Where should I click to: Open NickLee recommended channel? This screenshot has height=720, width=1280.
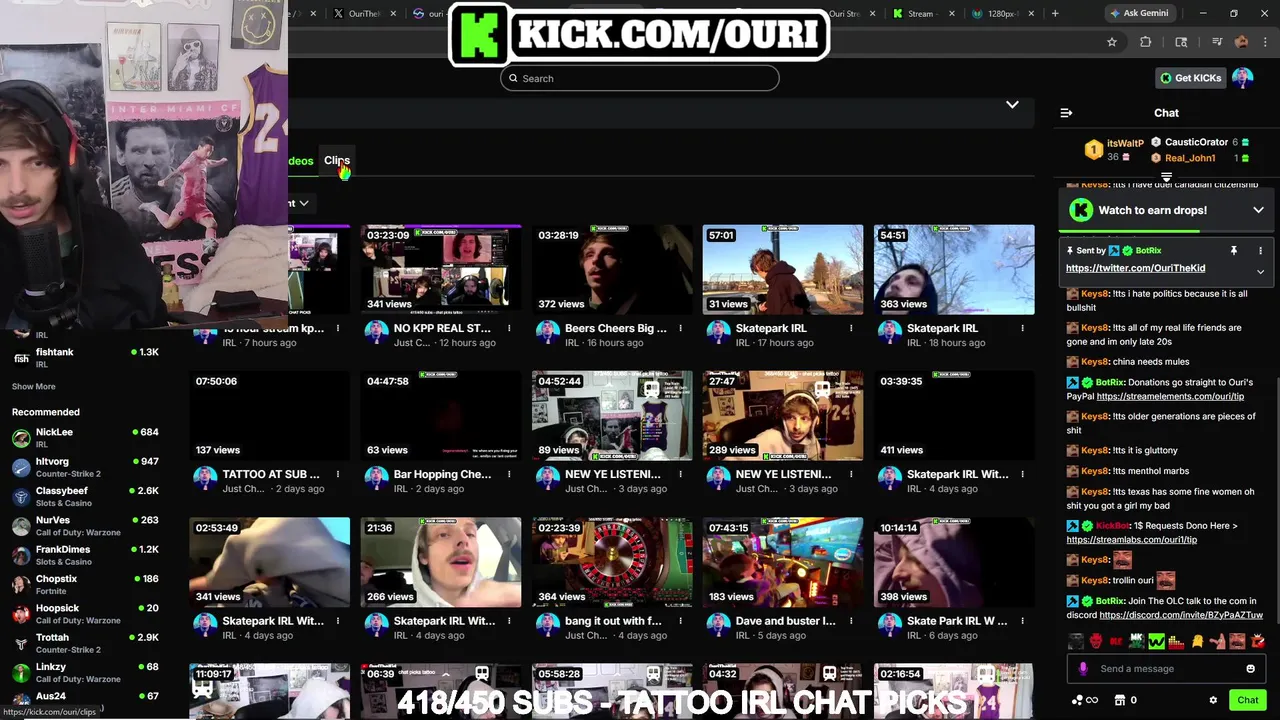tap(85, 438)
